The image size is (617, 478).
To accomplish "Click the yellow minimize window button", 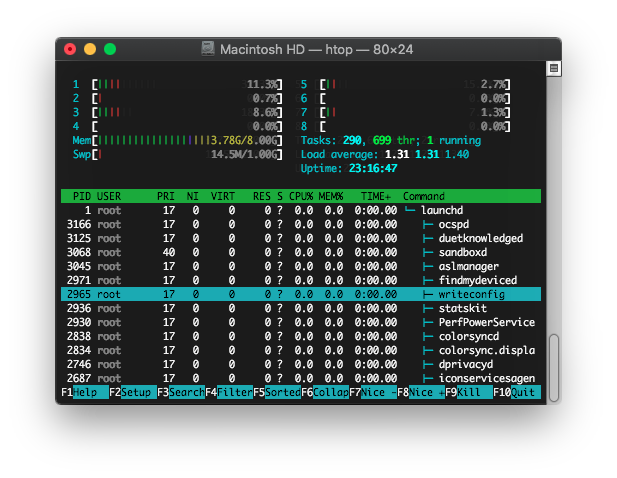I will click(90, 49).
